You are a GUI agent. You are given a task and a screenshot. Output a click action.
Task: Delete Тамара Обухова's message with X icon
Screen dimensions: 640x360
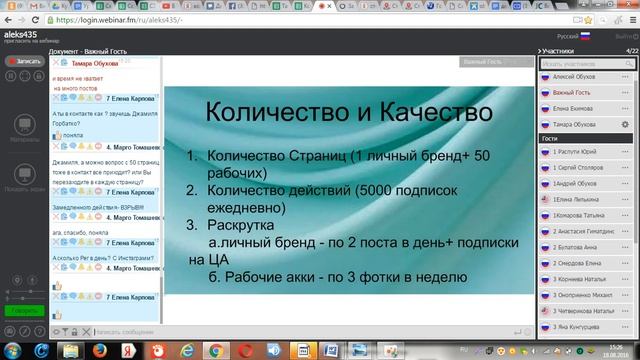(x=56, y=62)
